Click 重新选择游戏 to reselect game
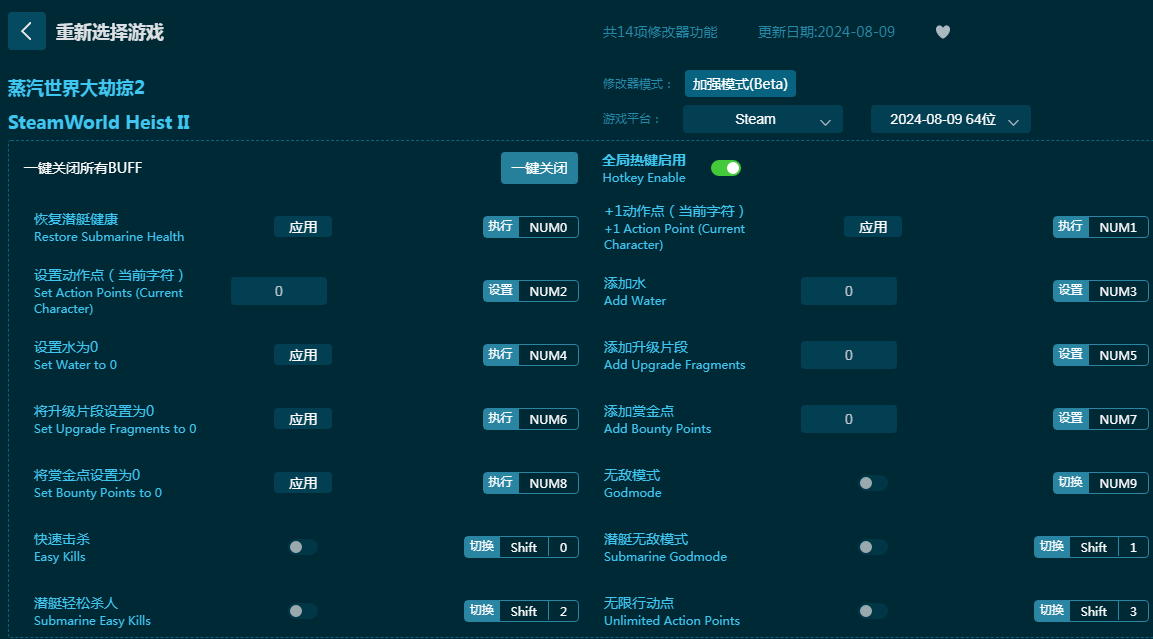Screen dimensions: 1153x639 (x=109, y=32)
